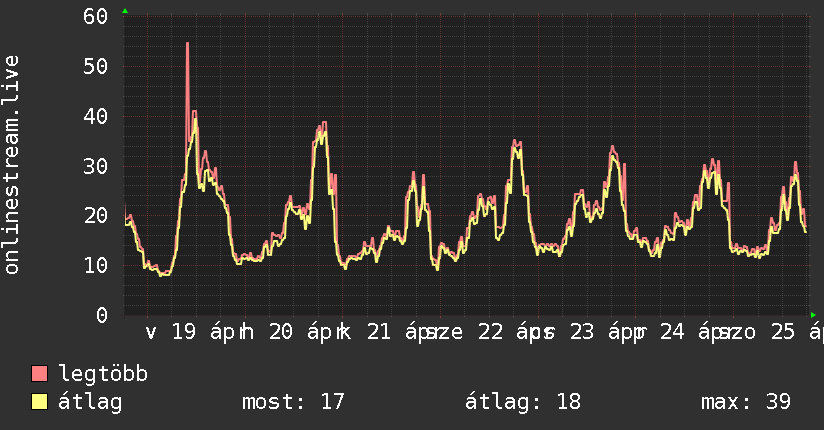Click the 30 y-axis label
The width and height of the screenshot is (824, 430).
96,167
